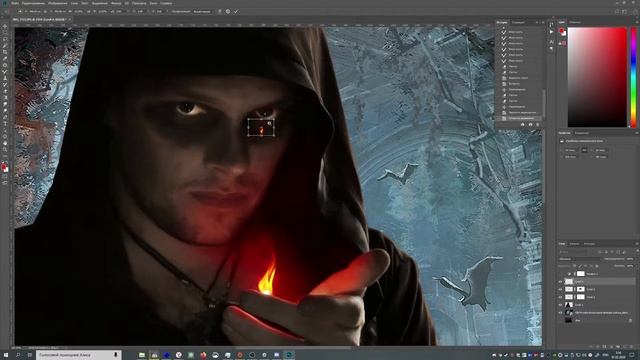Image resolution: width=640 pixels, height=360 pixels.
Task: Open the top collapsed panel icon beside History
Action: pyautogui.click(x=551, y=24)
